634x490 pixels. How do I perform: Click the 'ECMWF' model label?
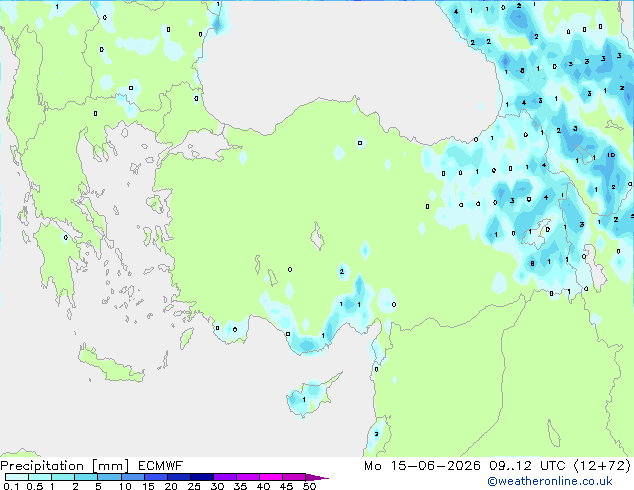tap(161, 466)
